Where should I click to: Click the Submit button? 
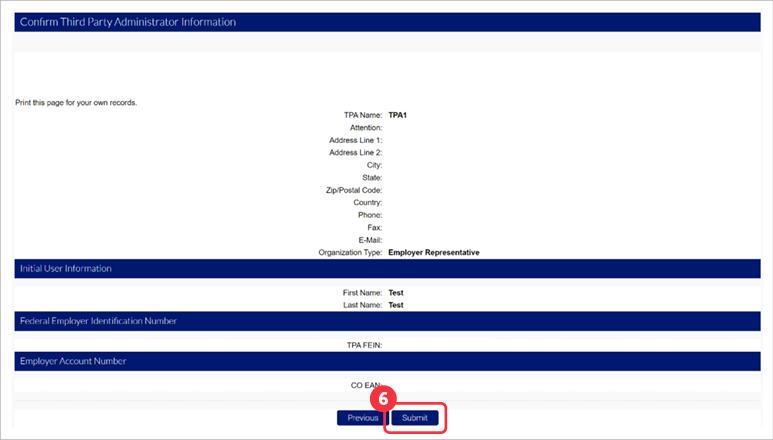point(414,418)
